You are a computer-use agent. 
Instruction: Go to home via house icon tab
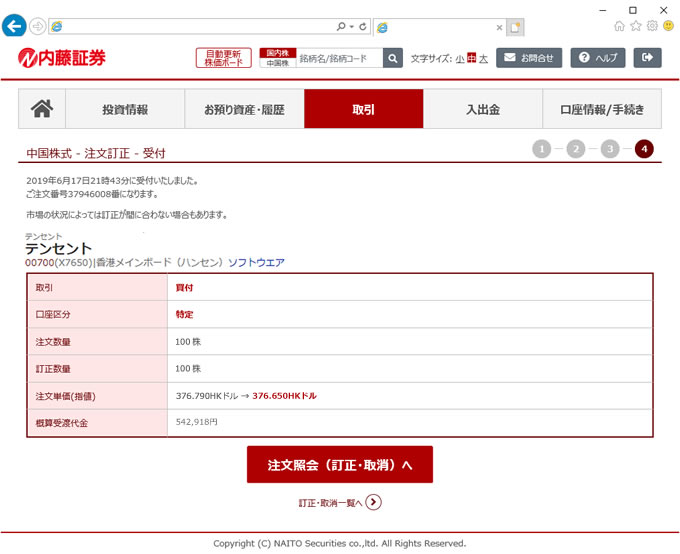(x=42, y=109)
